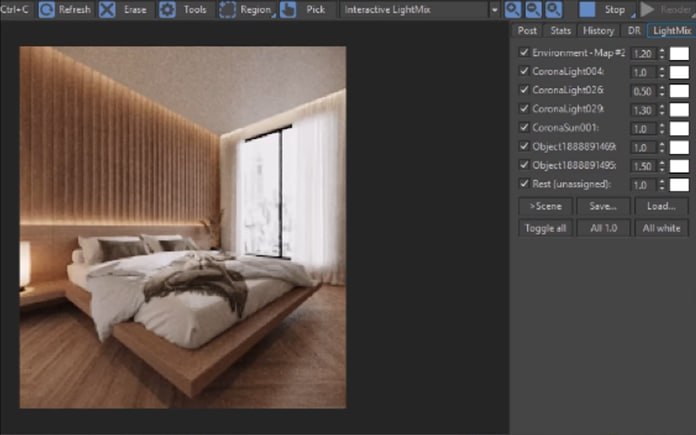Screen dimensions: 696x435
Task: Select the Region marquee icon
Action: [227, 9]
